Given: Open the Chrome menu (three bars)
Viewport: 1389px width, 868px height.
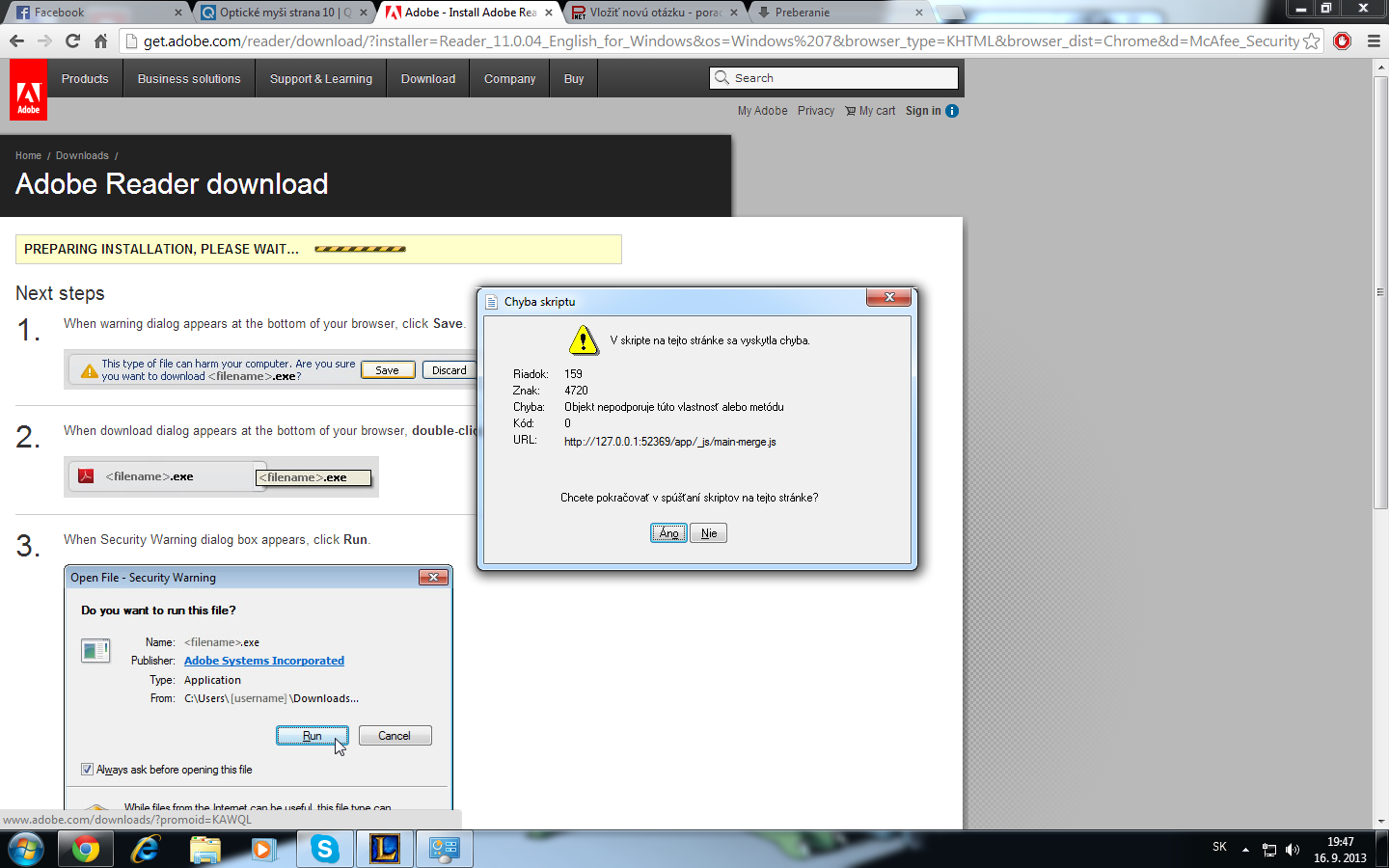Looking at the screenshot, I should click(x=1374, y=41).
